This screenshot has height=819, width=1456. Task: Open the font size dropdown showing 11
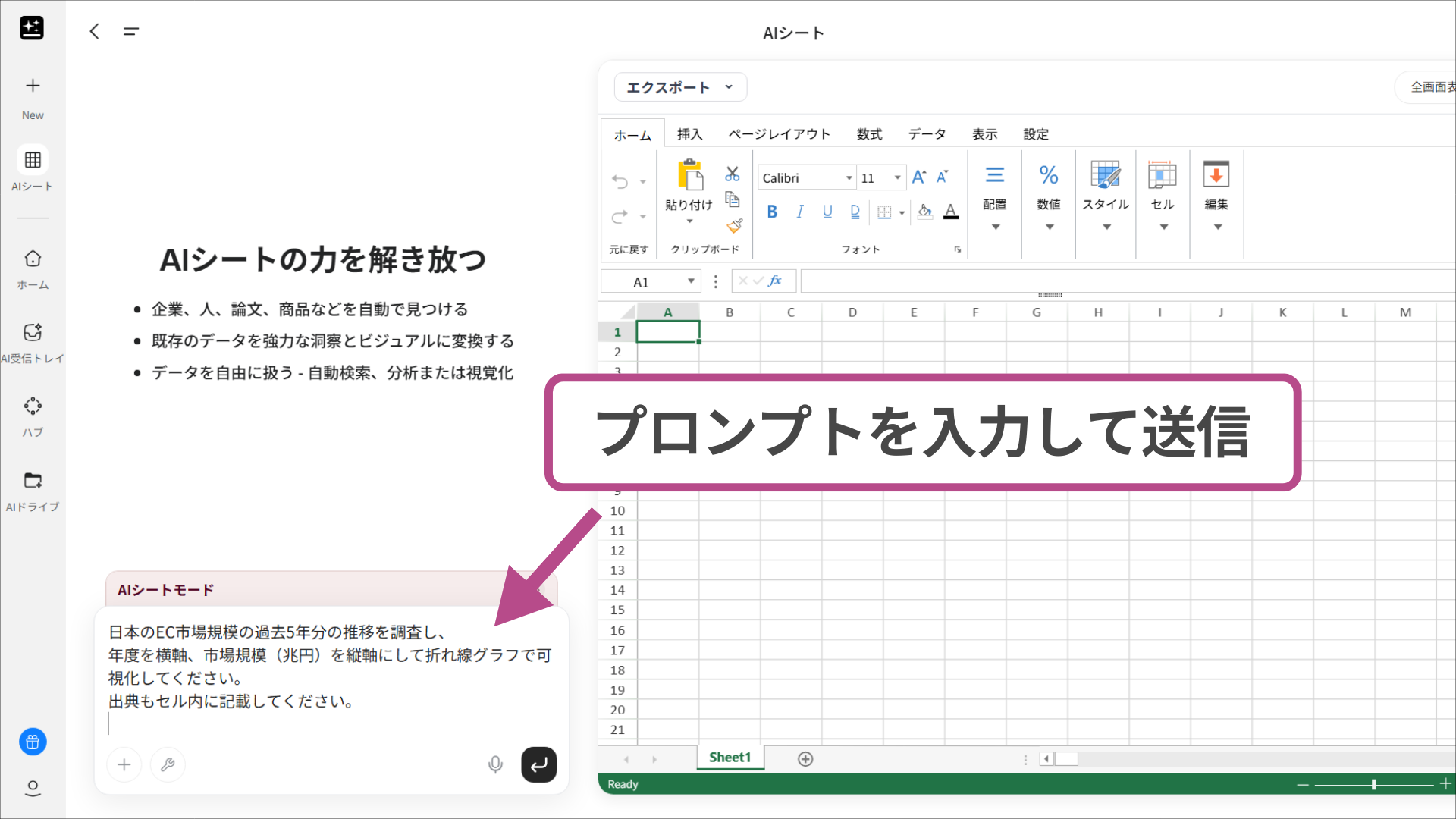pos(896,177)
